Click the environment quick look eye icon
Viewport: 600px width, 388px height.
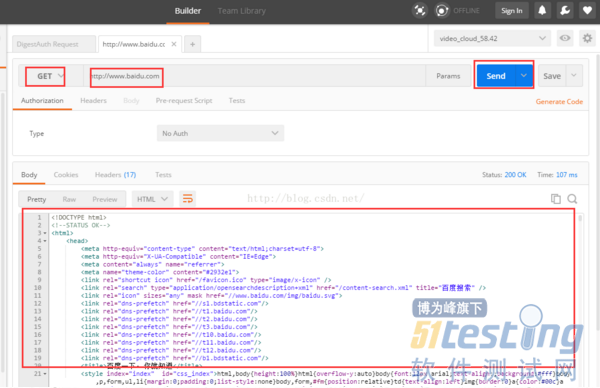tap(565, 38)
